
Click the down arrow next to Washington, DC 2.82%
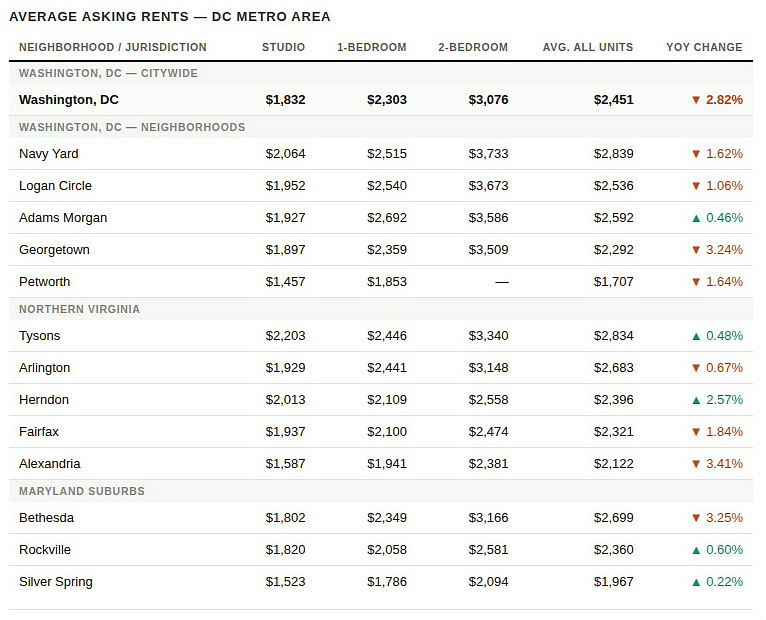(696, 100)
